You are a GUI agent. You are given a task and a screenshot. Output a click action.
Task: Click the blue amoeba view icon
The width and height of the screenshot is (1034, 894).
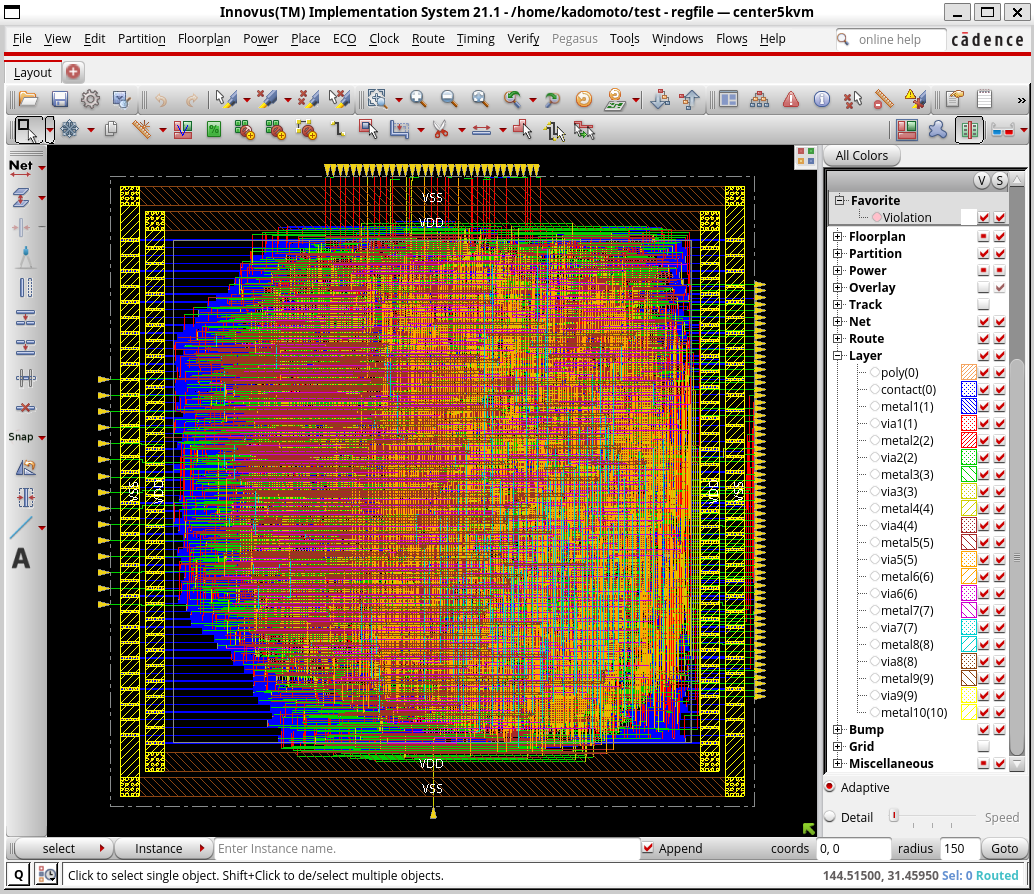click(x=938, y=130)
